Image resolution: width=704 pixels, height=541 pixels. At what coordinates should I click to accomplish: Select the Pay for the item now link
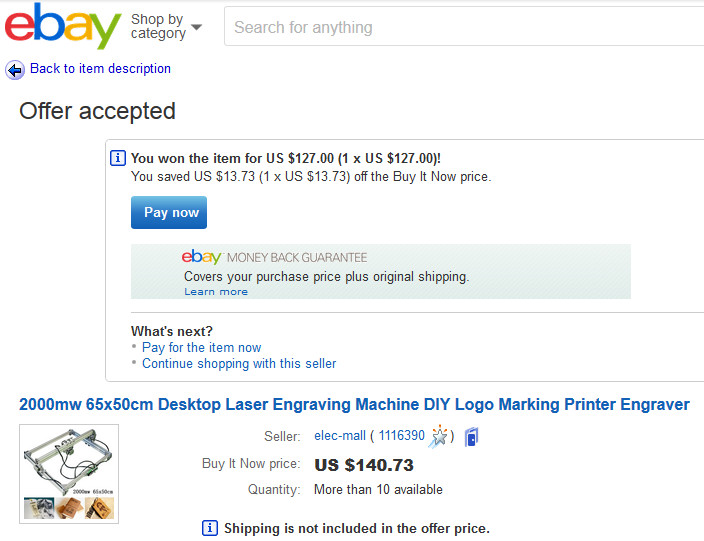tap(202, 347)
